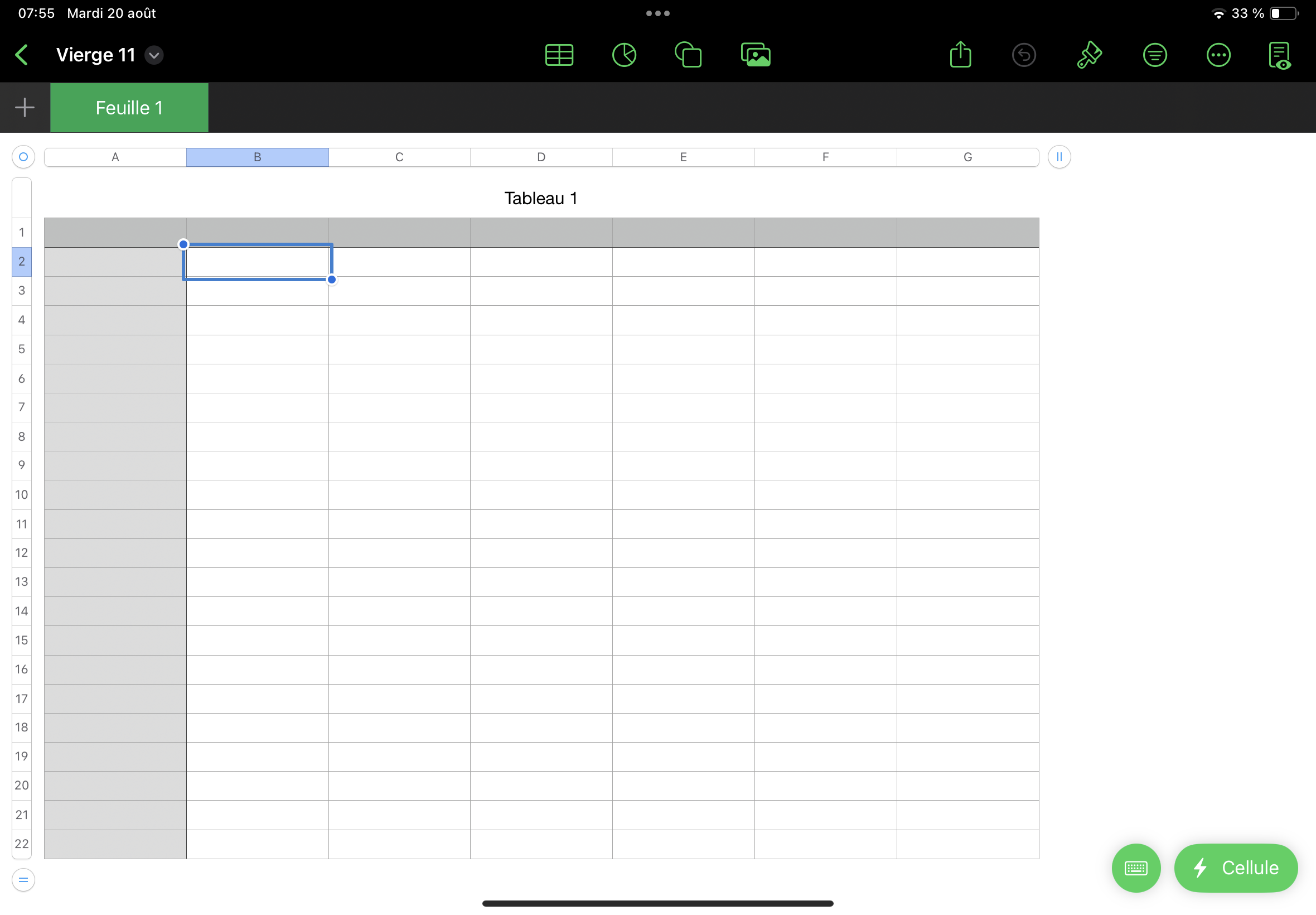Select column A header
Image resolution: width=1316 pixels, height=915 pixels.
click(x=115, y=157)
